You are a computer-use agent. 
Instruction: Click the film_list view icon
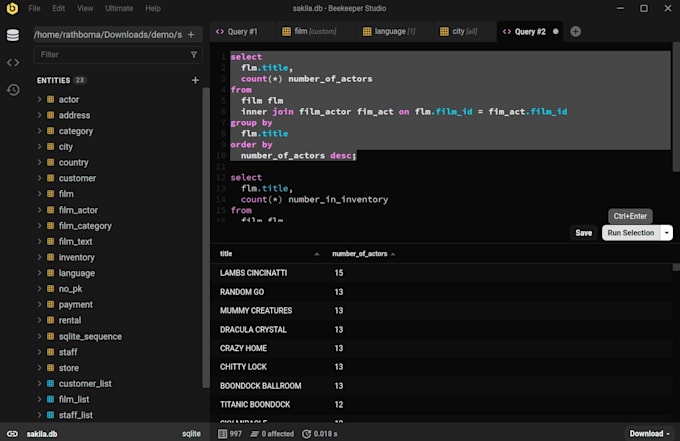pyautogui.click(x=50, y=399)
